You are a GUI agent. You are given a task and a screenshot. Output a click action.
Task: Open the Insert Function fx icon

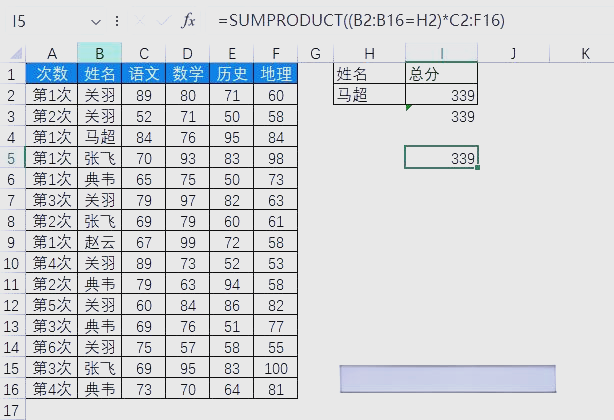click(188, 21)
